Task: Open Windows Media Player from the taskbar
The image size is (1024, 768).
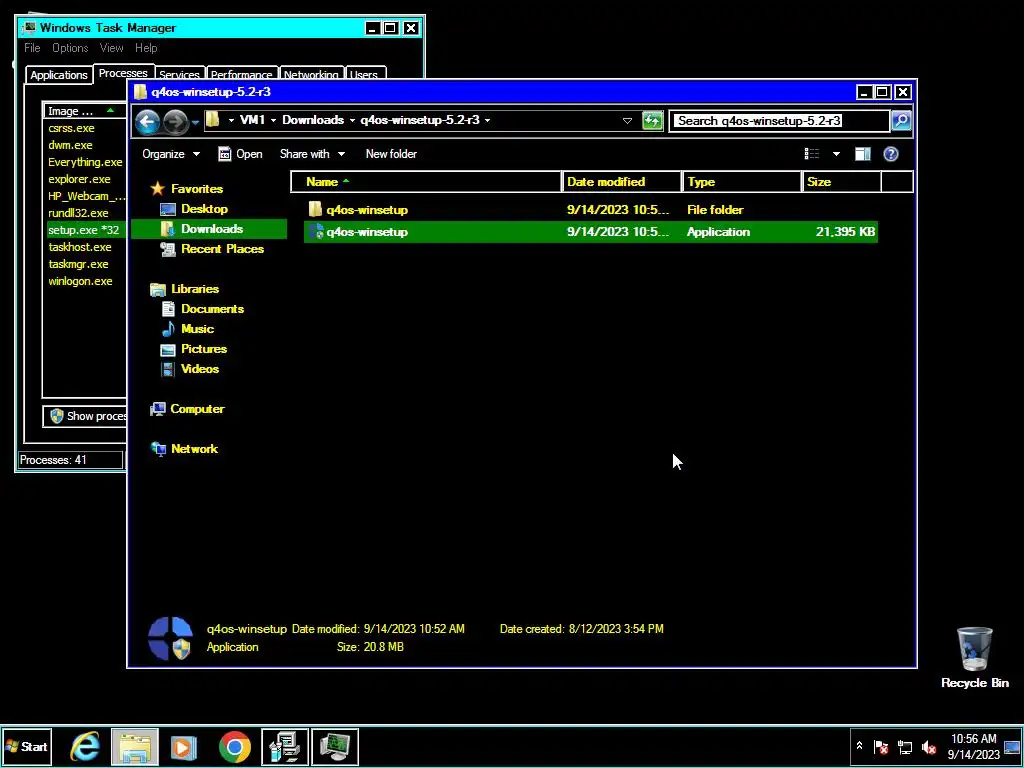Action: coord(184,746)
